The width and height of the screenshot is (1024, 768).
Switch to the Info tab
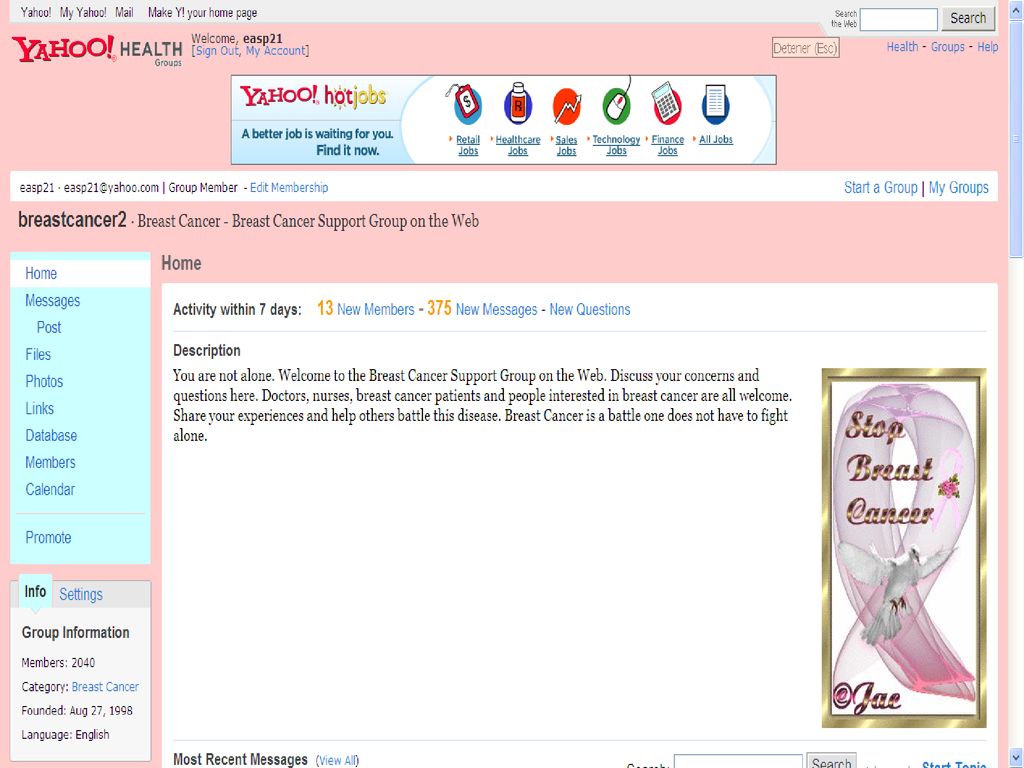click(35, 592)
